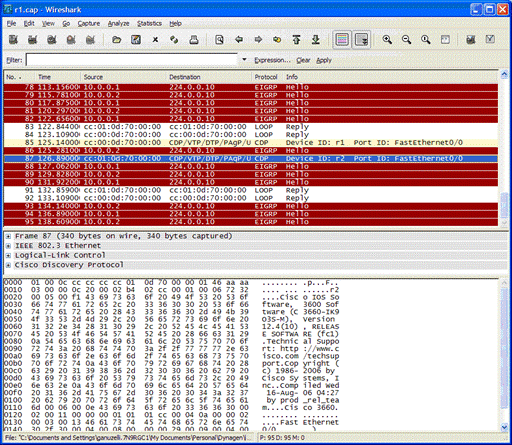Select packet 95 EIGRP Hello row

tap(251, 222)
